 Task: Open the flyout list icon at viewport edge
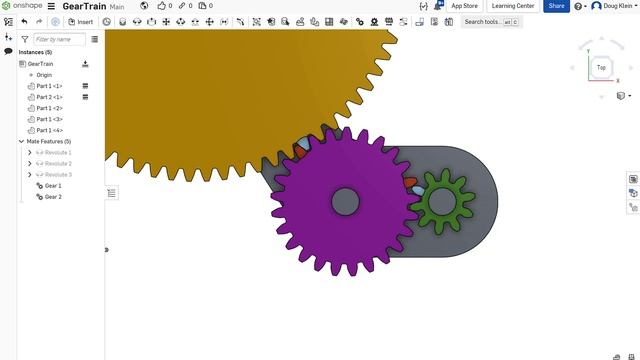(112, 193)
